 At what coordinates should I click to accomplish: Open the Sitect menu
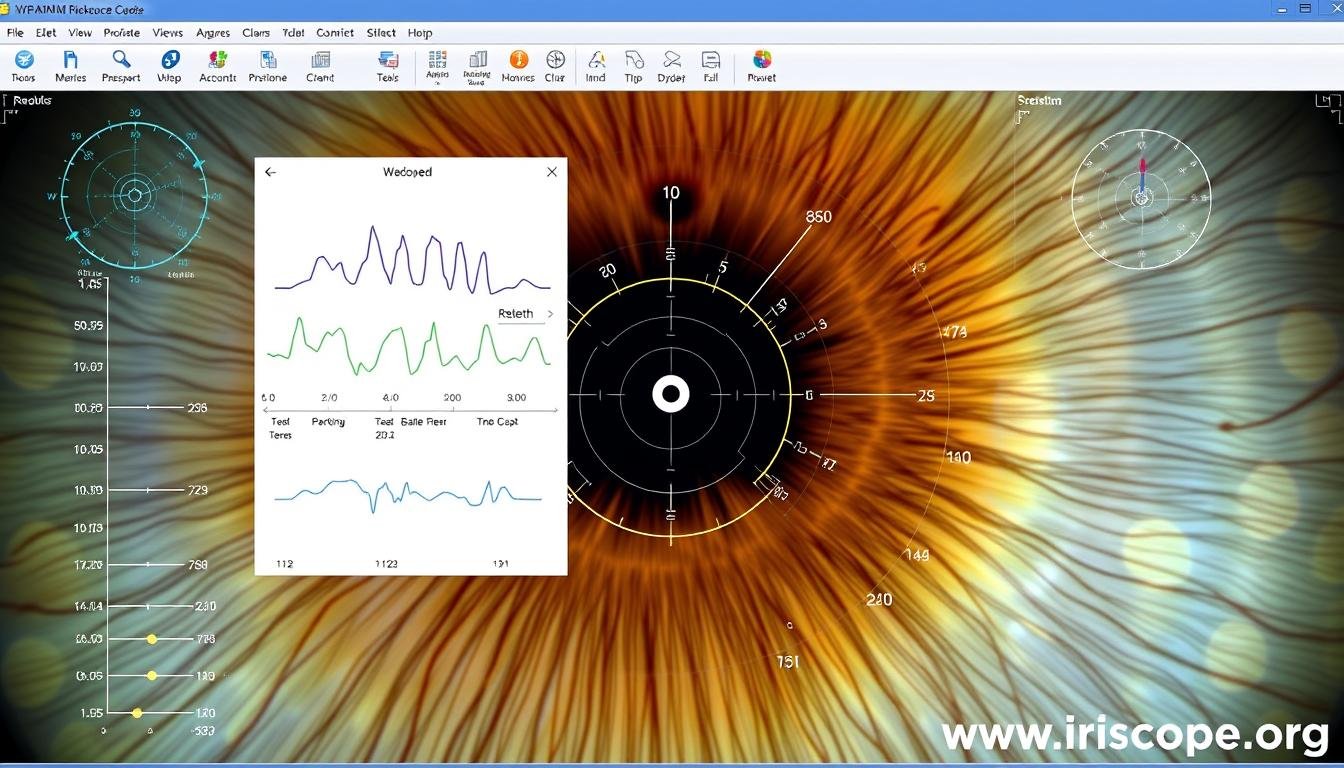[381, 33]
